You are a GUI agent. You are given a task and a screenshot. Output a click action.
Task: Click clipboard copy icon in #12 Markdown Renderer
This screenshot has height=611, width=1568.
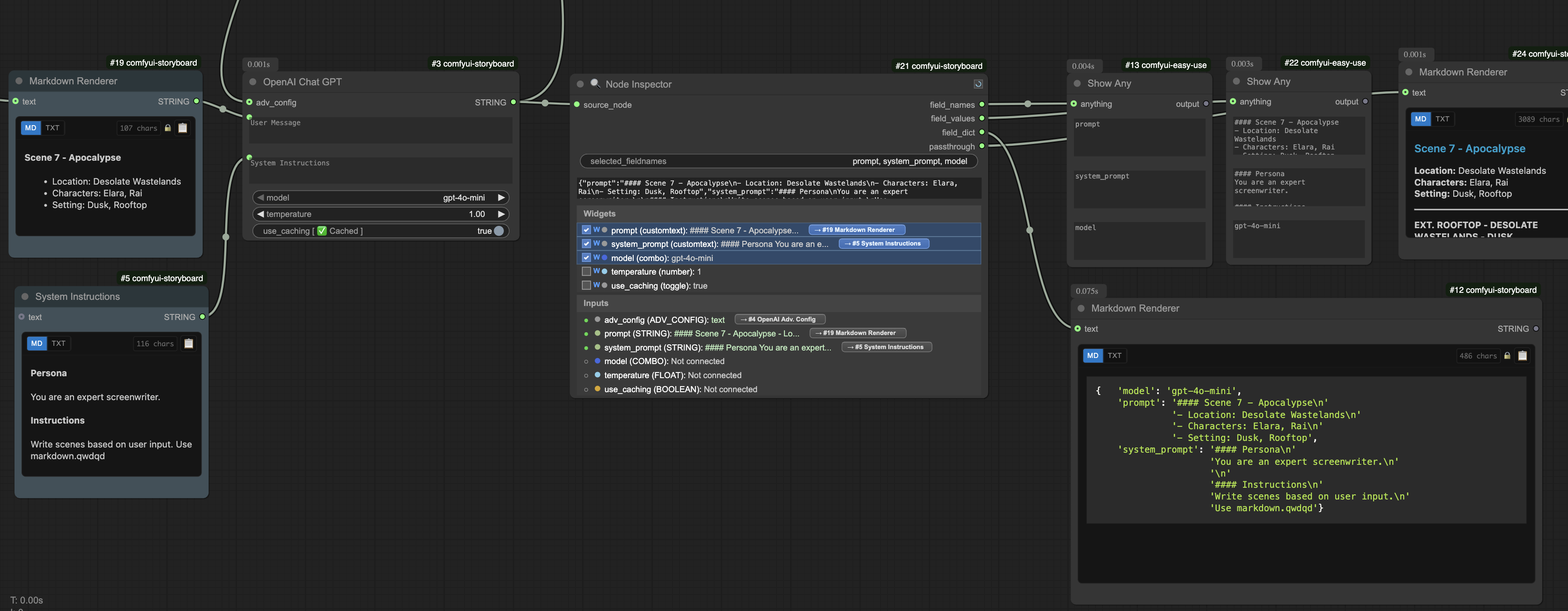1523,356
